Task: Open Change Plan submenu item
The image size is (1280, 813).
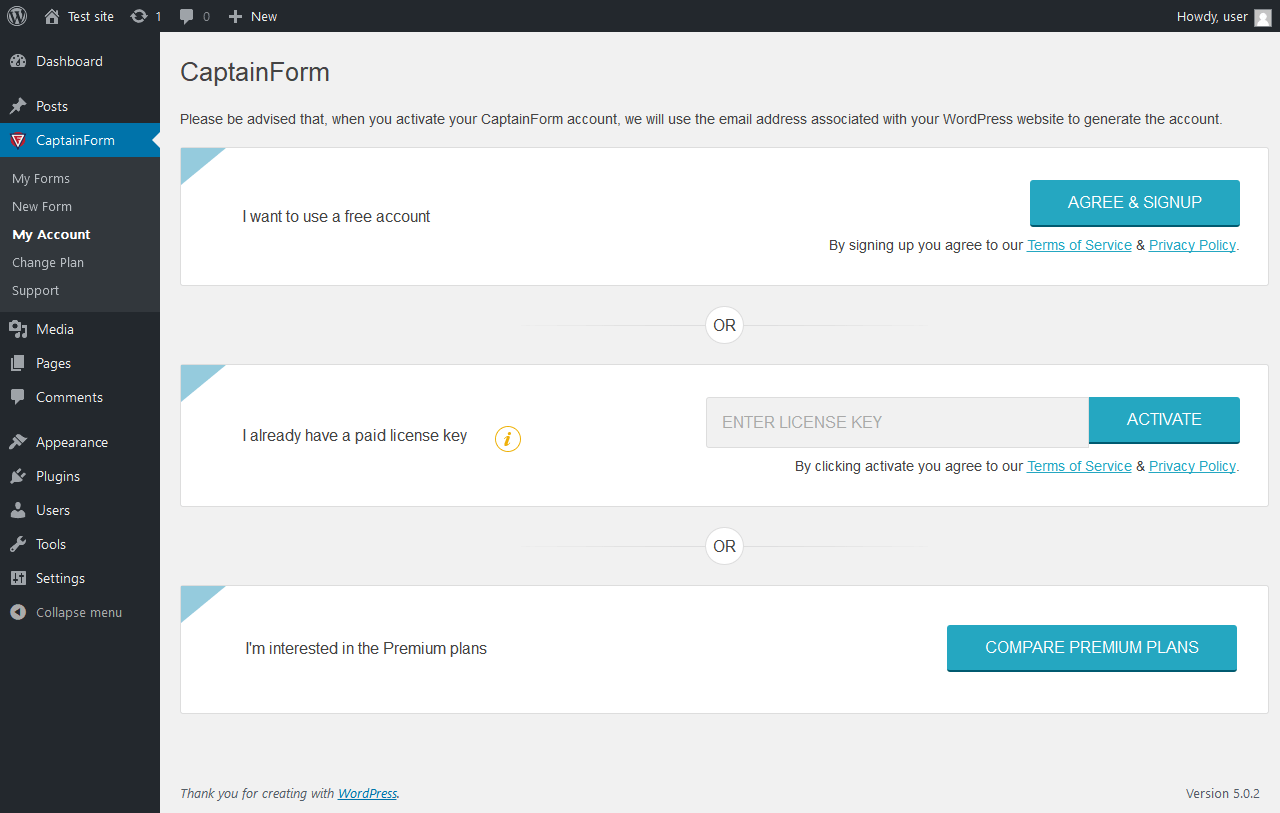Action: coord(48,262)
